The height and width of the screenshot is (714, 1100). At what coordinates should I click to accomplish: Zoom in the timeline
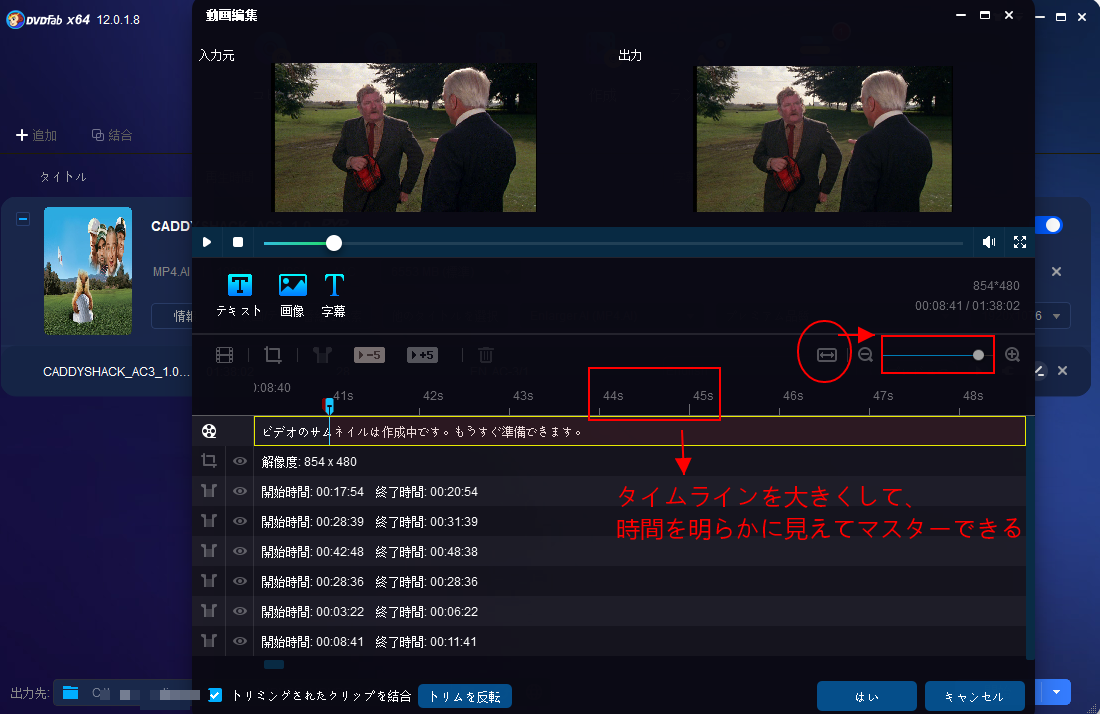pos(1012,355)
